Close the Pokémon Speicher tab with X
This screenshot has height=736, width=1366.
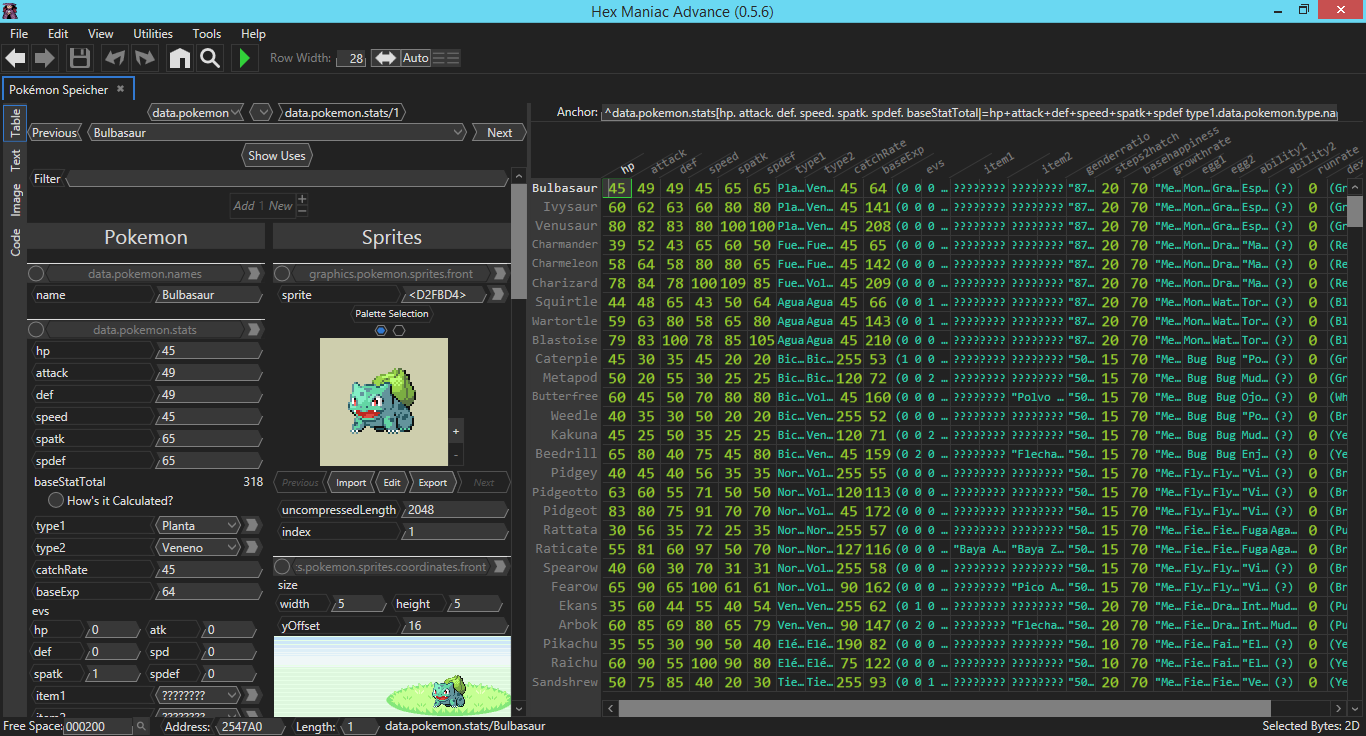pyautogui.click(x=120, y=89)
